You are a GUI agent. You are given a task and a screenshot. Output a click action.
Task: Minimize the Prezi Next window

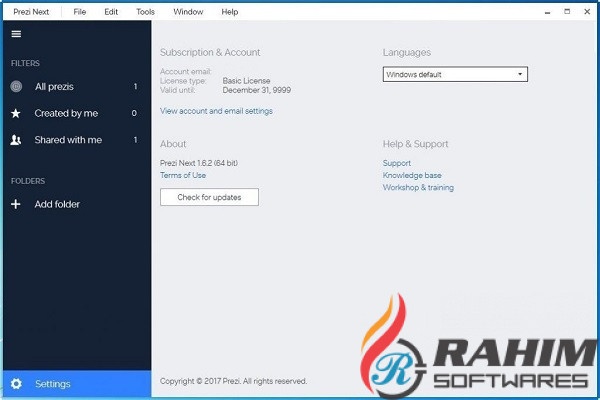pos(548,12)
